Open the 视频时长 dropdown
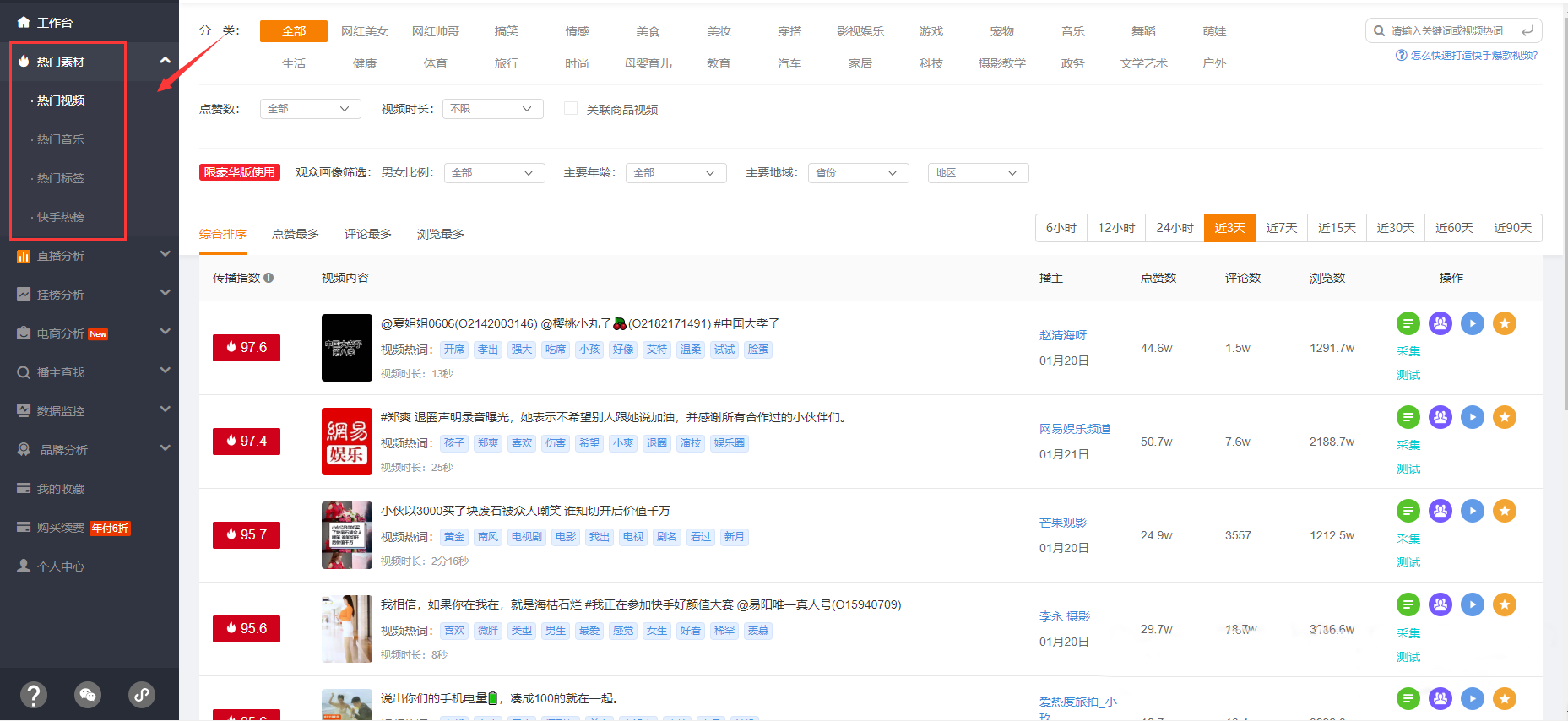This screenshot has height=721, width=1568. (492, 109)
